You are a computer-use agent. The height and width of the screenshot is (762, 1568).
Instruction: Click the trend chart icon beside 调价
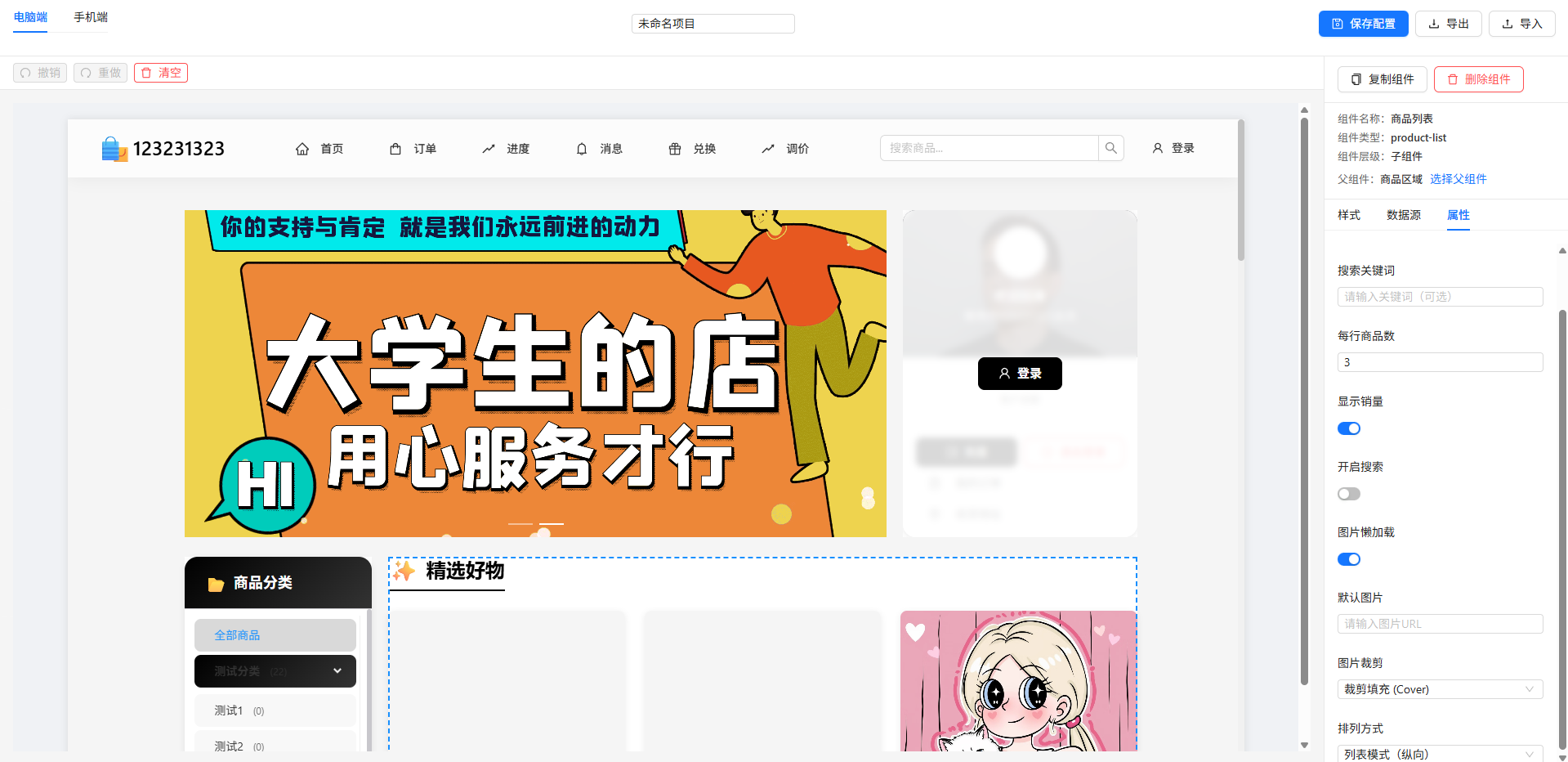[768, 149]
